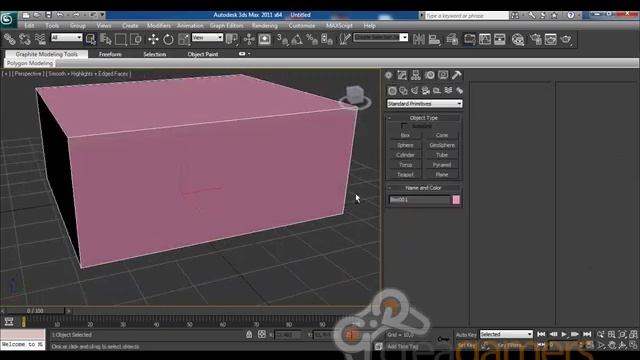Click the Unlink Selection tool

coord(25,39)
